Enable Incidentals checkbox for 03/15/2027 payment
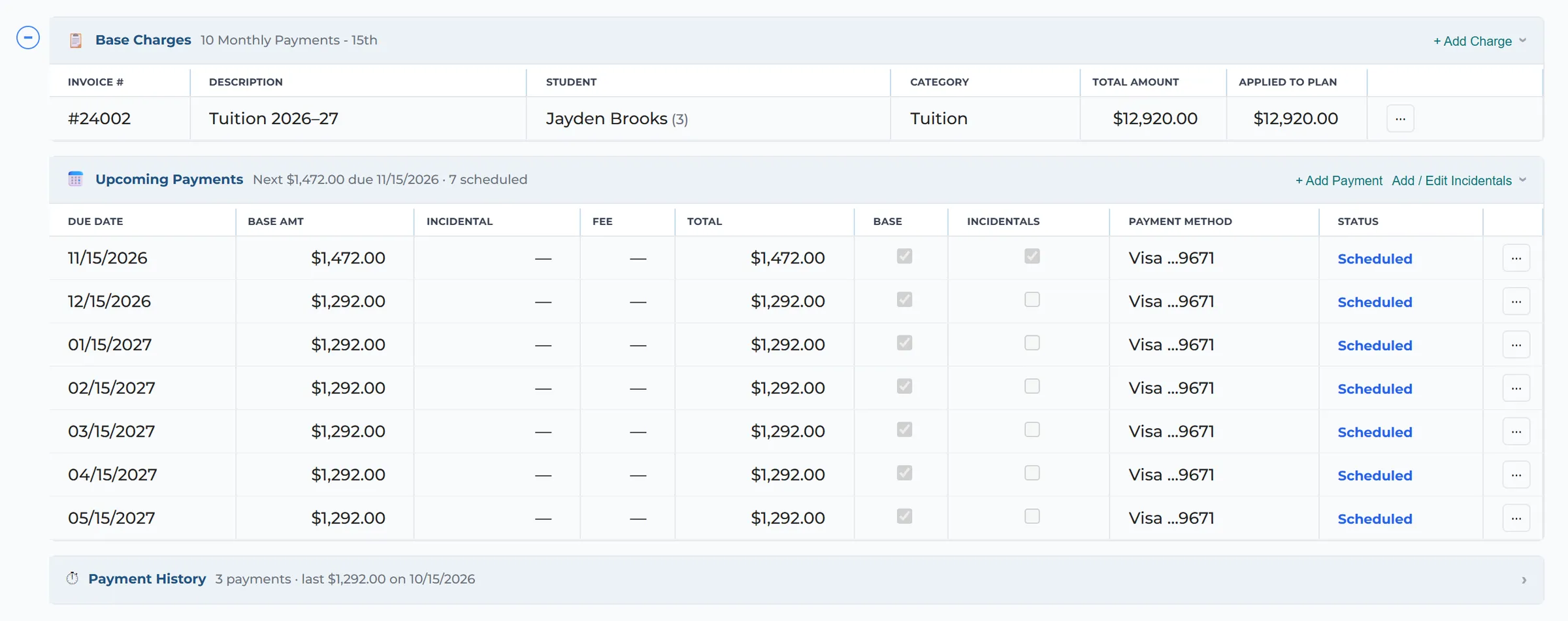This screenshot has width=1568, height=621. (1032, 429)
